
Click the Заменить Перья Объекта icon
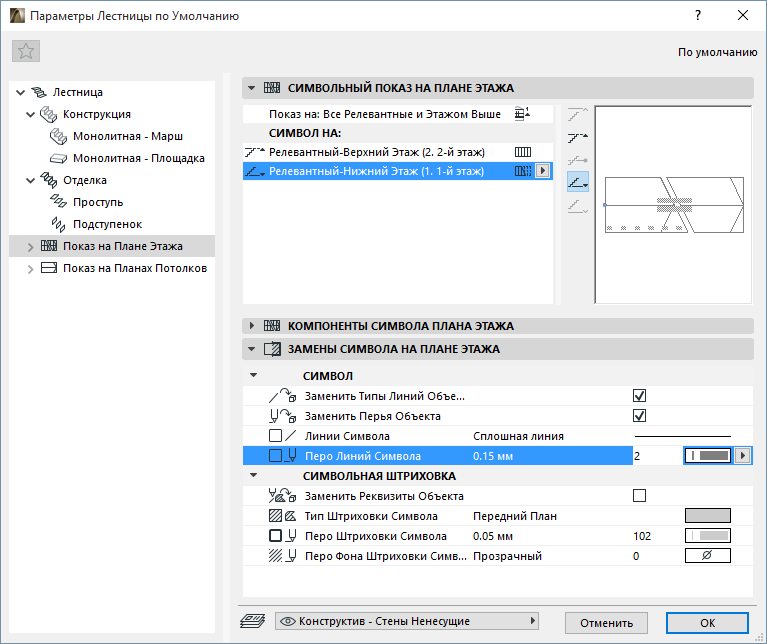[x=283, y=416]
